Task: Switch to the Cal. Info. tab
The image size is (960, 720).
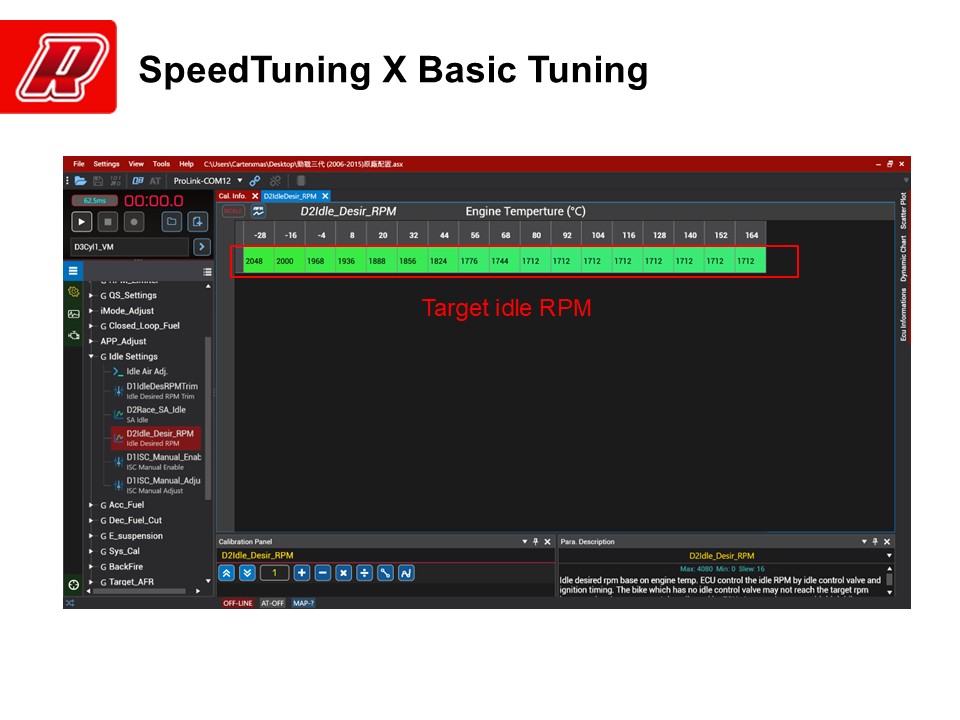Action: 233,196
